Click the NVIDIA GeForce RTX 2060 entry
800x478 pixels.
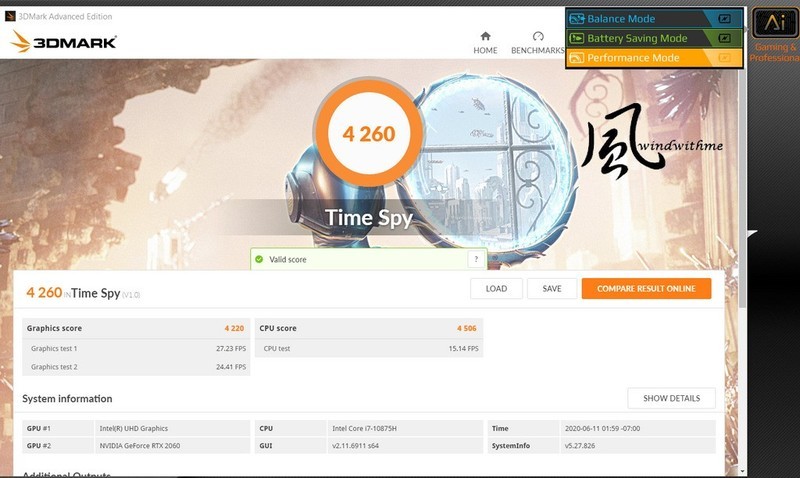pyautogui.click(x=140, y=445)
